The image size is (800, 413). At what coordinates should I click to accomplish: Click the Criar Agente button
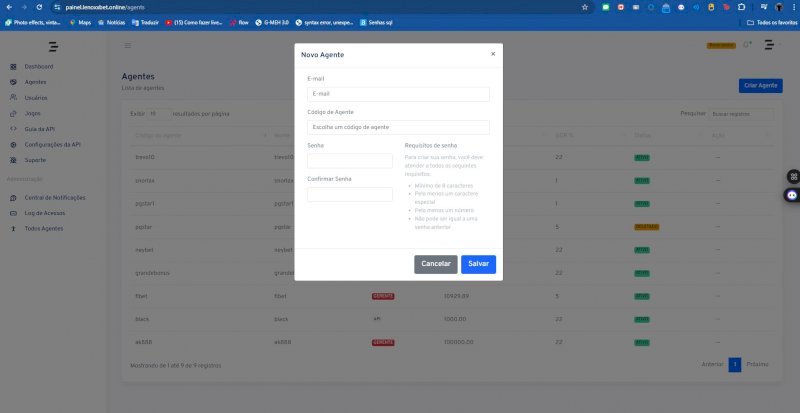point(760,86)
